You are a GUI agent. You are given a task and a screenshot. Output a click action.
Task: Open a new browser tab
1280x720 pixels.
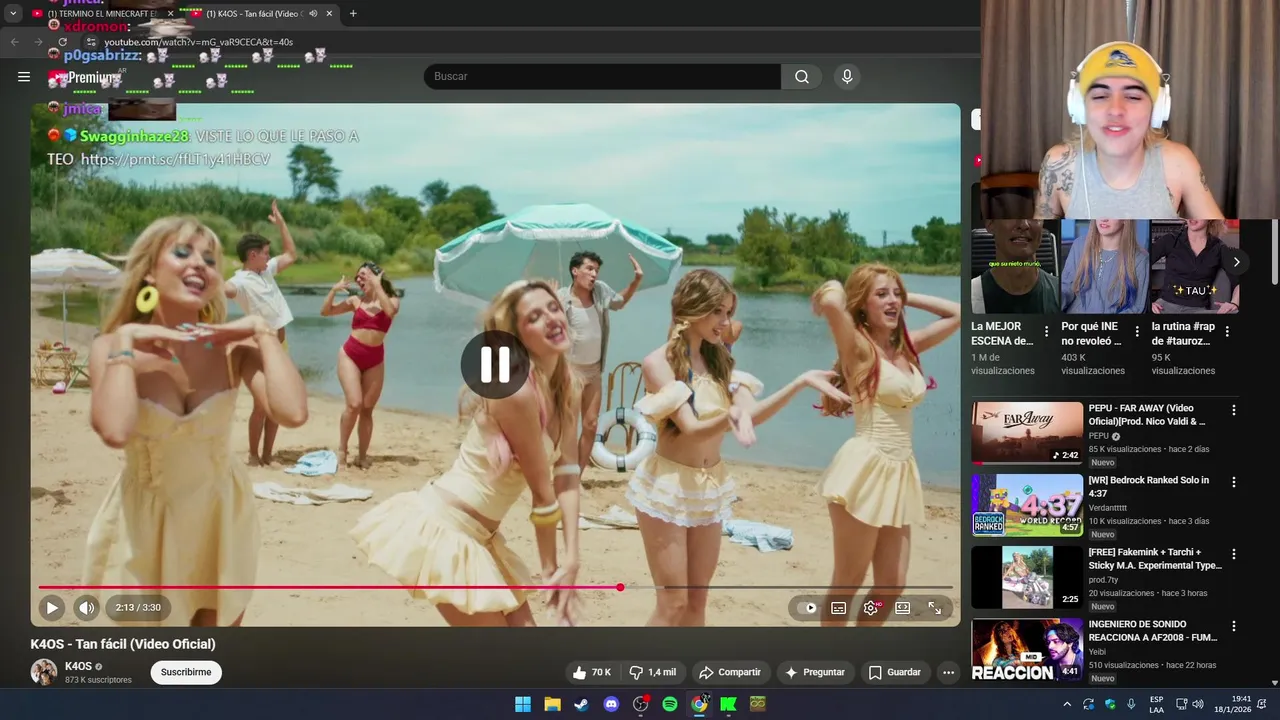[x=353, y=14]
